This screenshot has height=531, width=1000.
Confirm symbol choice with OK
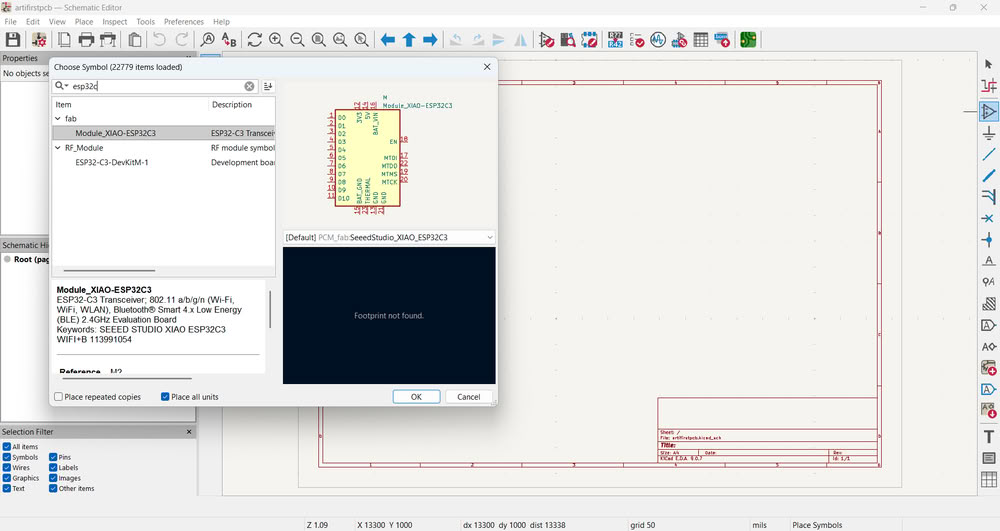pos(416,396)
